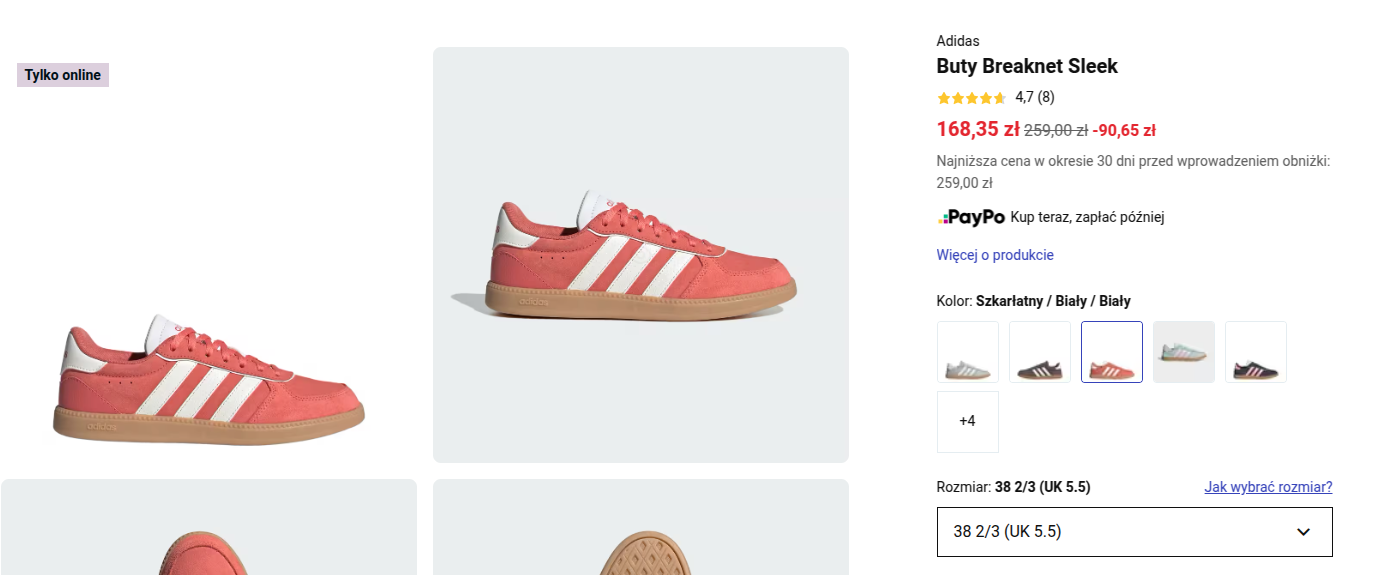Viewport: 1376px width, 575px height.
Task: Open the bottom-left top-view shoe image
Action: tap(208, 528)
